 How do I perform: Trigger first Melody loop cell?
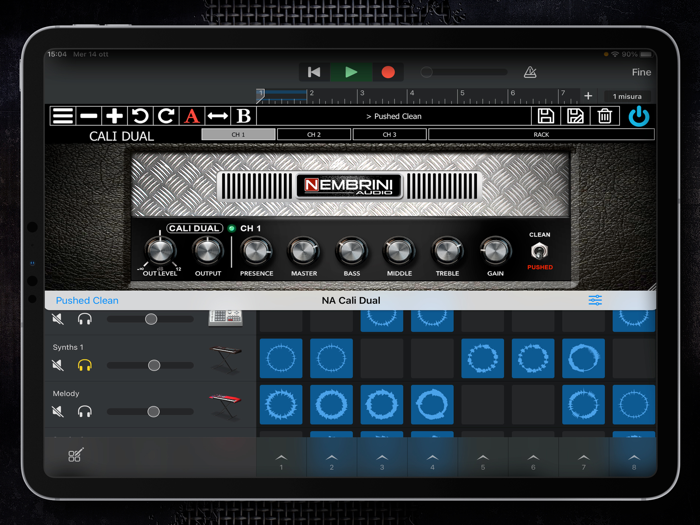click(281, 404)
